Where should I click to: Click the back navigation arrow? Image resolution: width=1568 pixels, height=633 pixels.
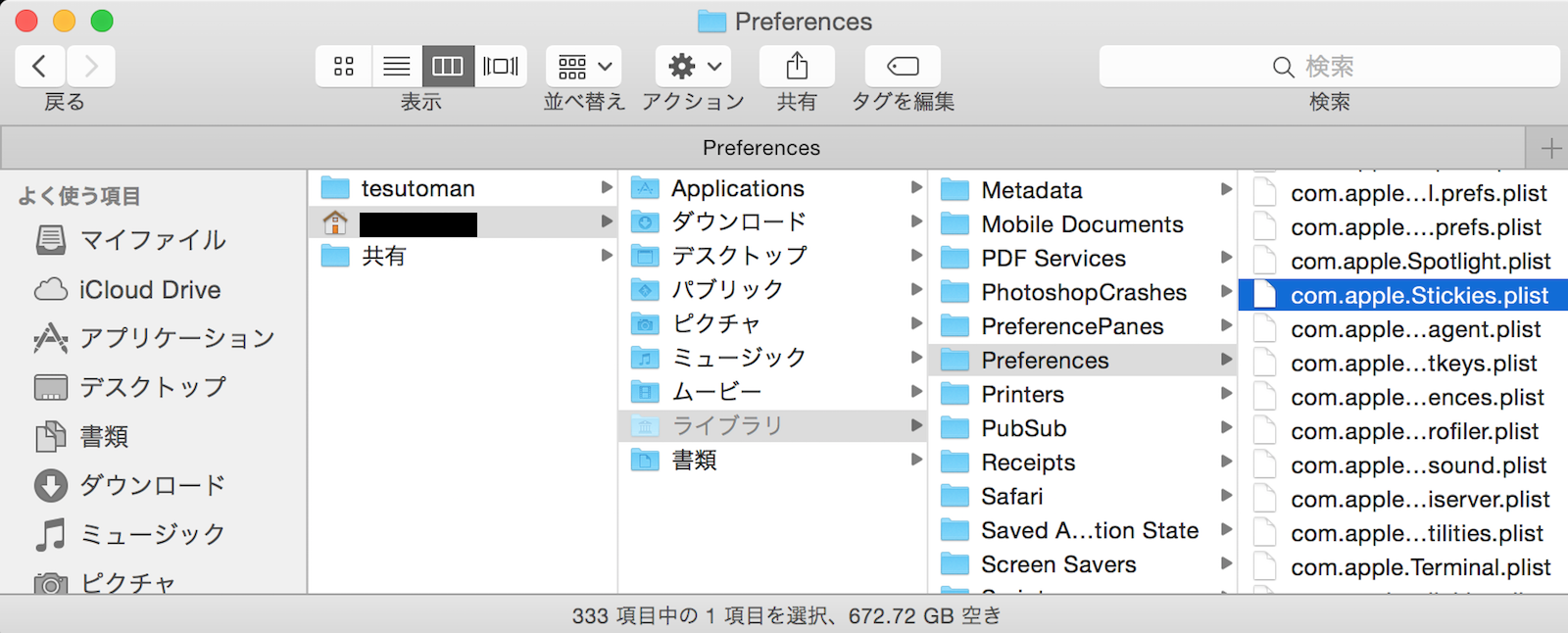tap(40, 67)
